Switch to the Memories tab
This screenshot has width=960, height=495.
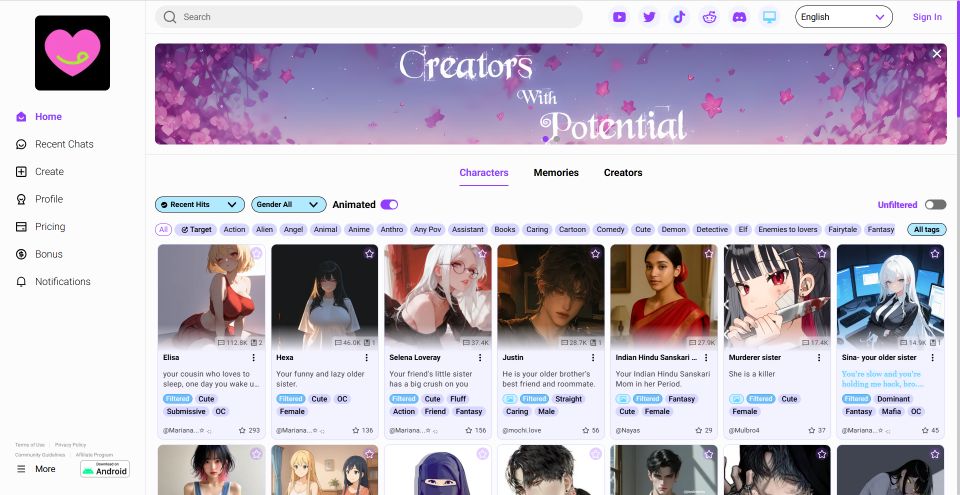click(556, 173)
